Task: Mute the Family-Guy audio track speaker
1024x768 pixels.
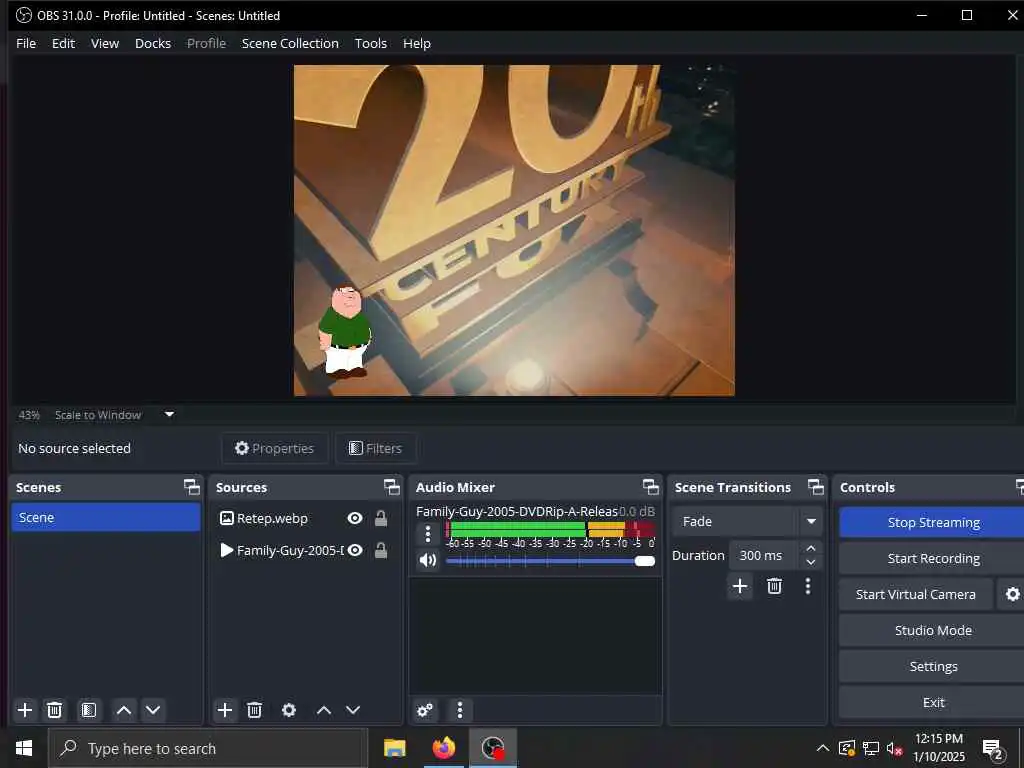Action: [428, 560]
